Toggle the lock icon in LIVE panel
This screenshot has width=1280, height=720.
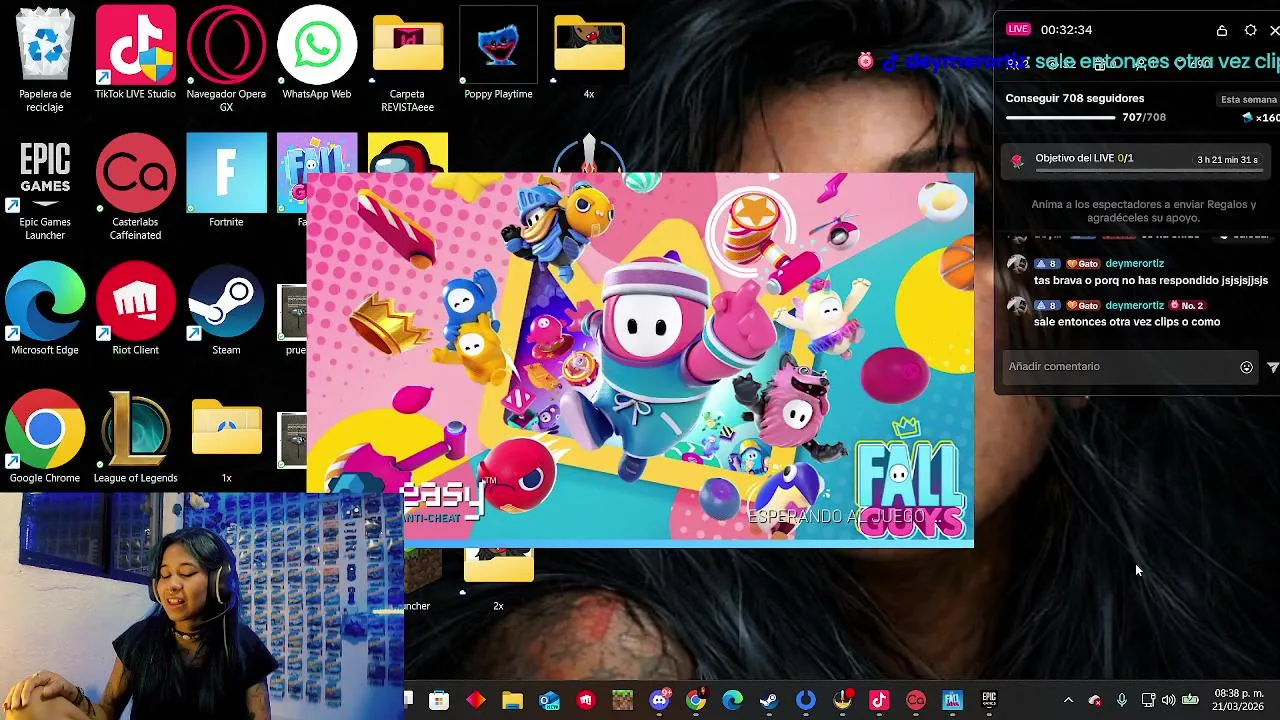click(1222, 31)
